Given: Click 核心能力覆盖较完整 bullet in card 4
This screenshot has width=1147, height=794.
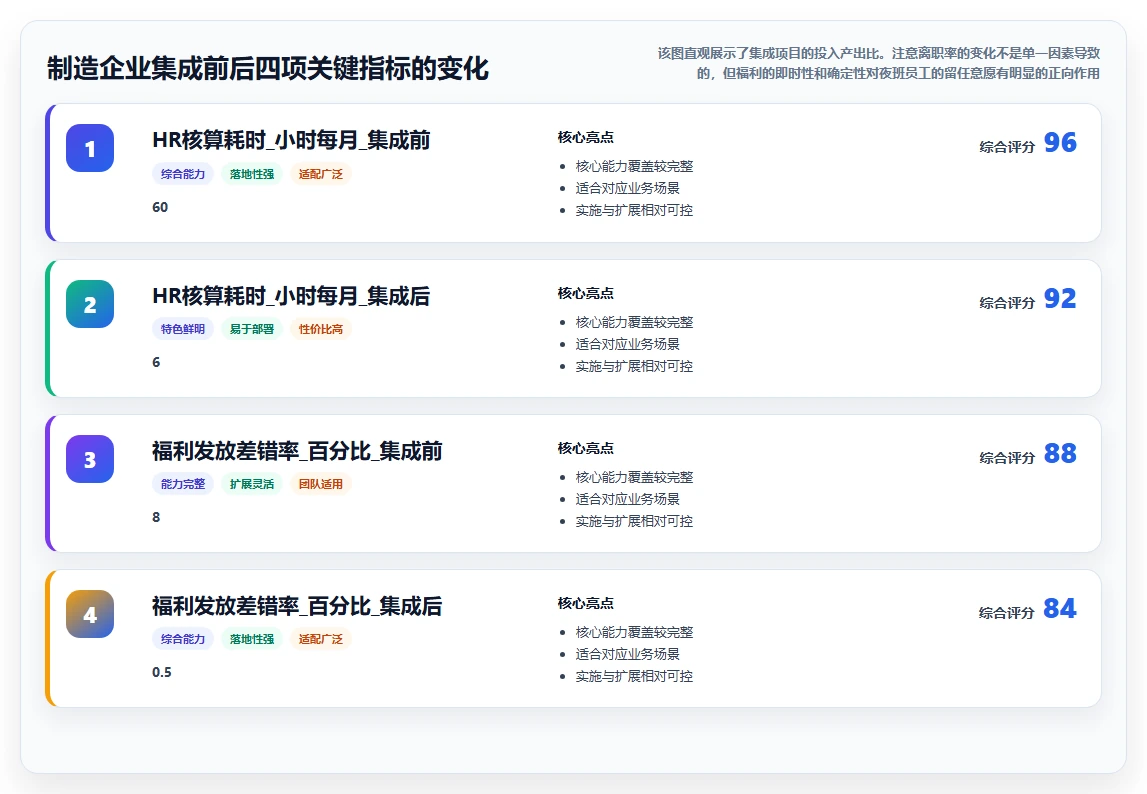Looking at the screenshot, I should click(634, 633).
